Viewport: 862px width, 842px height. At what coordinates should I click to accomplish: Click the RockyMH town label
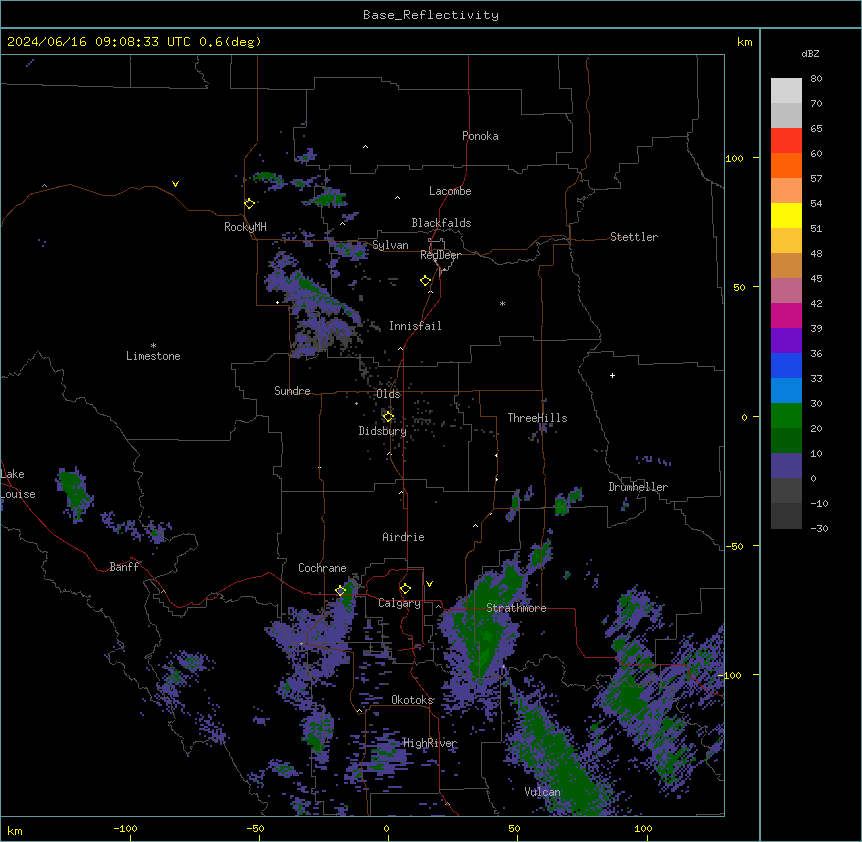[x=245, y=227]
